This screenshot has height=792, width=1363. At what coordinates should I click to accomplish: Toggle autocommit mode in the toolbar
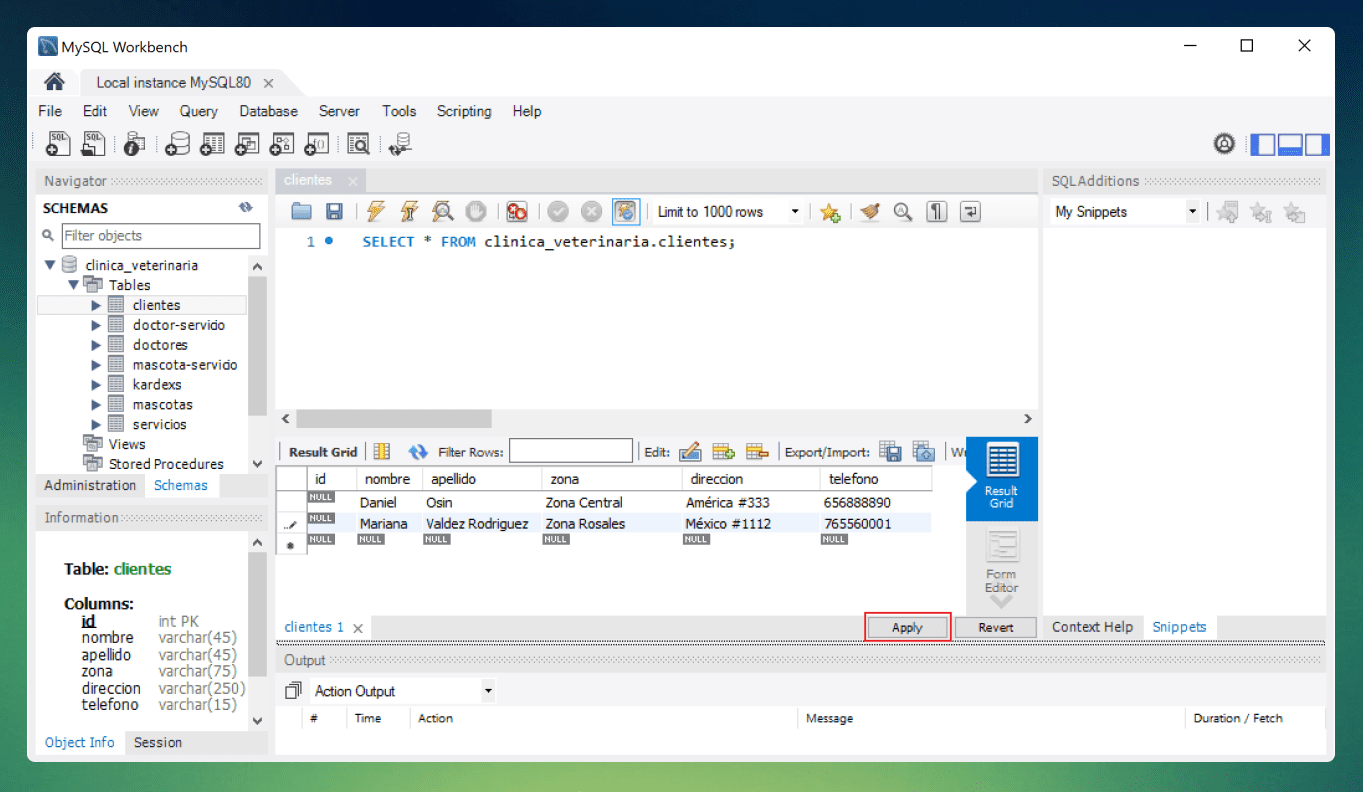pyautogui.click(x=625, y=211)
